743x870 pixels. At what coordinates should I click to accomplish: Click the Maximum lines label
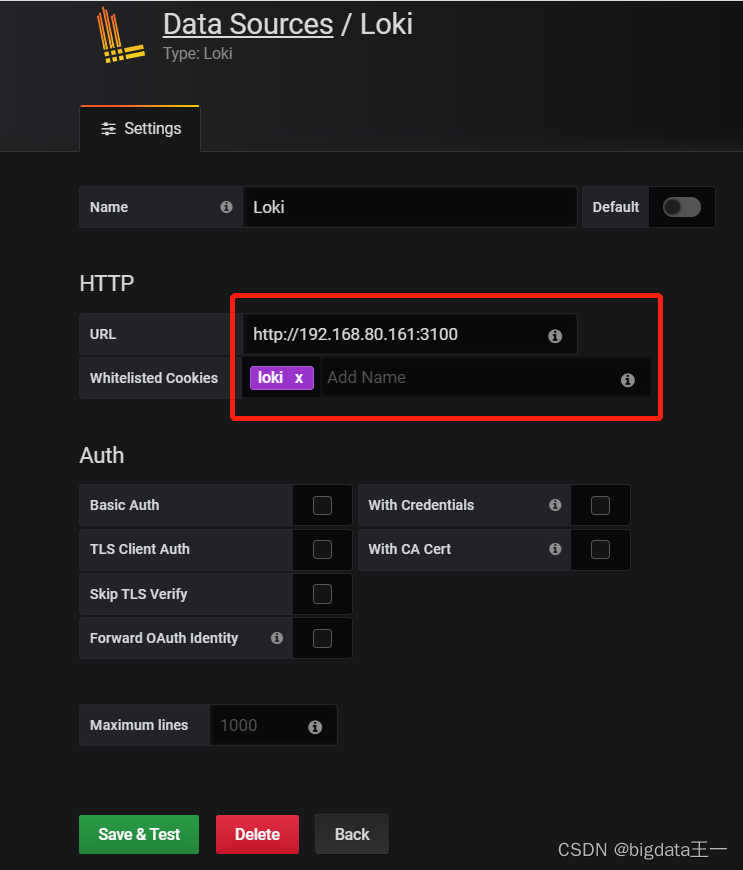139,725
